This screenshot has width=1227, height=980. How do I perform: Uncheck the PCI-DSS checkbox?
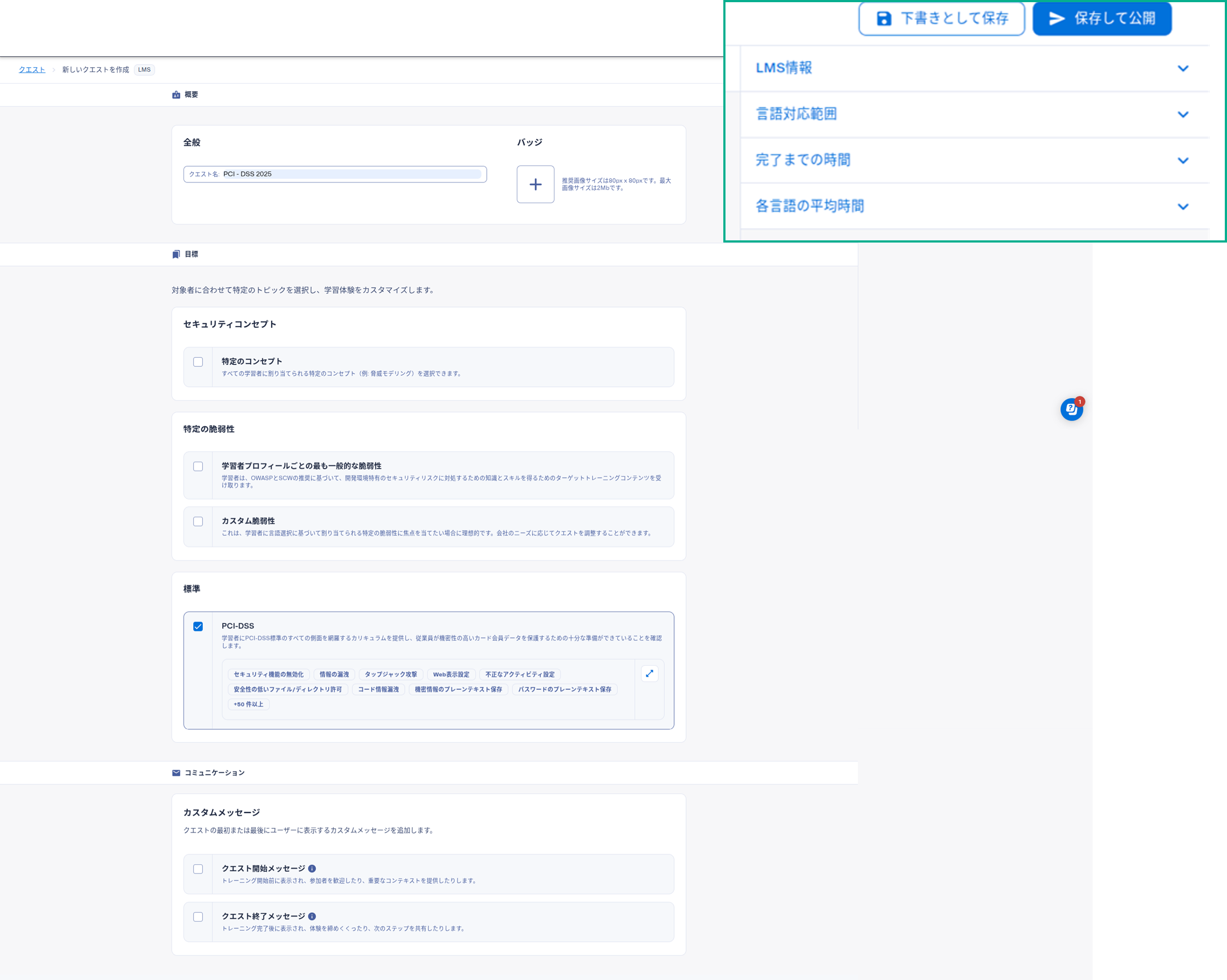[x=198, y=627]
